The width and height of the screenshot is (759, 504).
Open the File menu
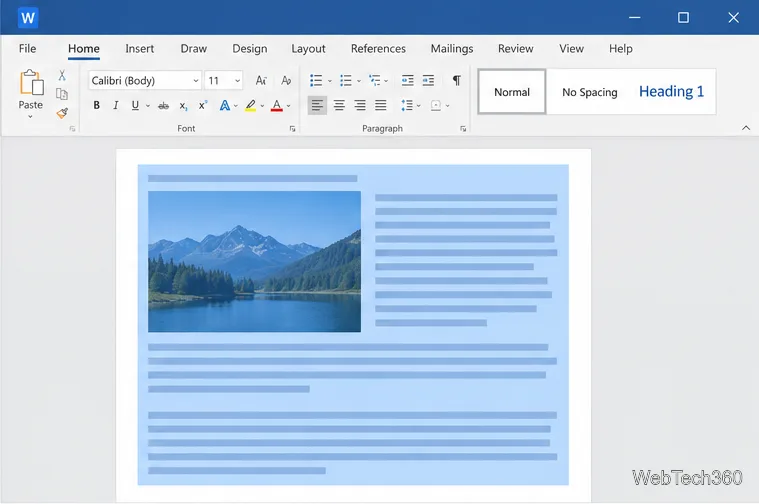tap(28, 48)
